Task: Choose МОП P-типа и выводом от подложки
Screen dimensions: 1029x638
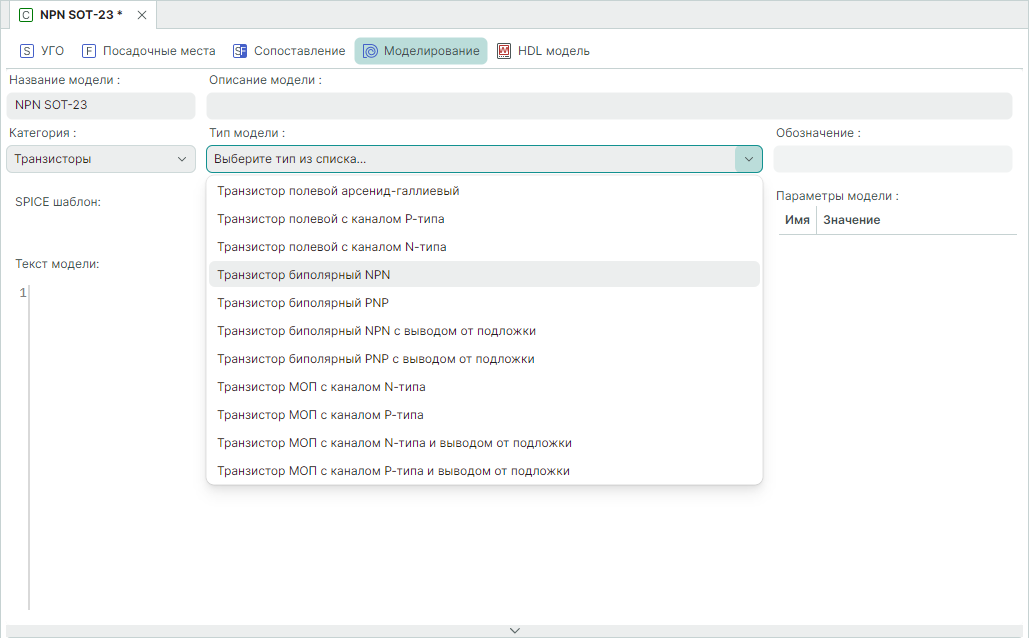Action: point(484,471)
